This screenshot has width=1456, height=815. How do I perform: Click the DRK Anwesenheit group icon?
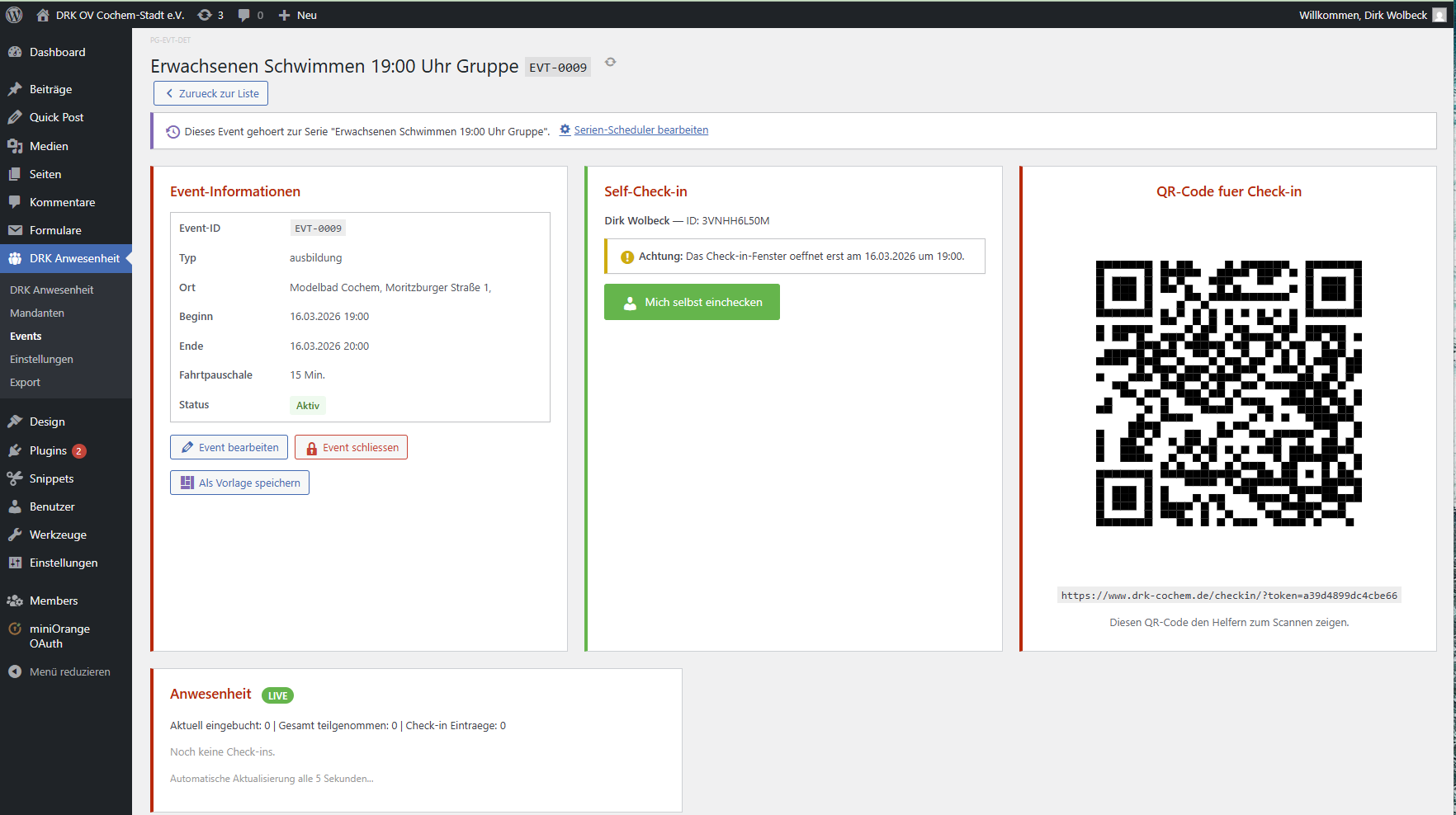pyautogui.click(x=15, y=258)
